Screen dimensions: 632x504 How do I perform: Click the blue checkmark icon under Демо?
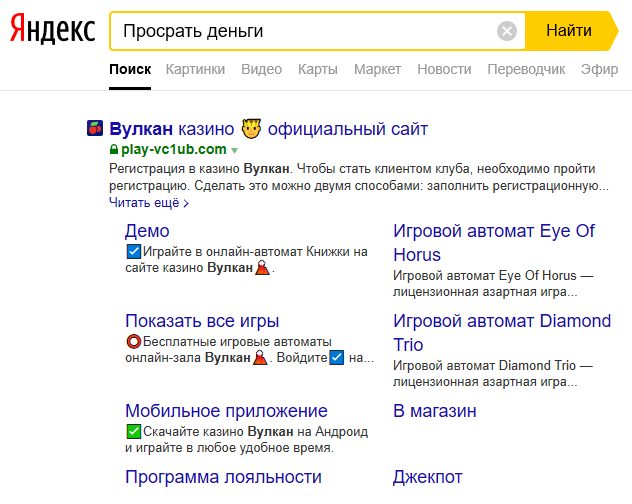pos(133,252)
